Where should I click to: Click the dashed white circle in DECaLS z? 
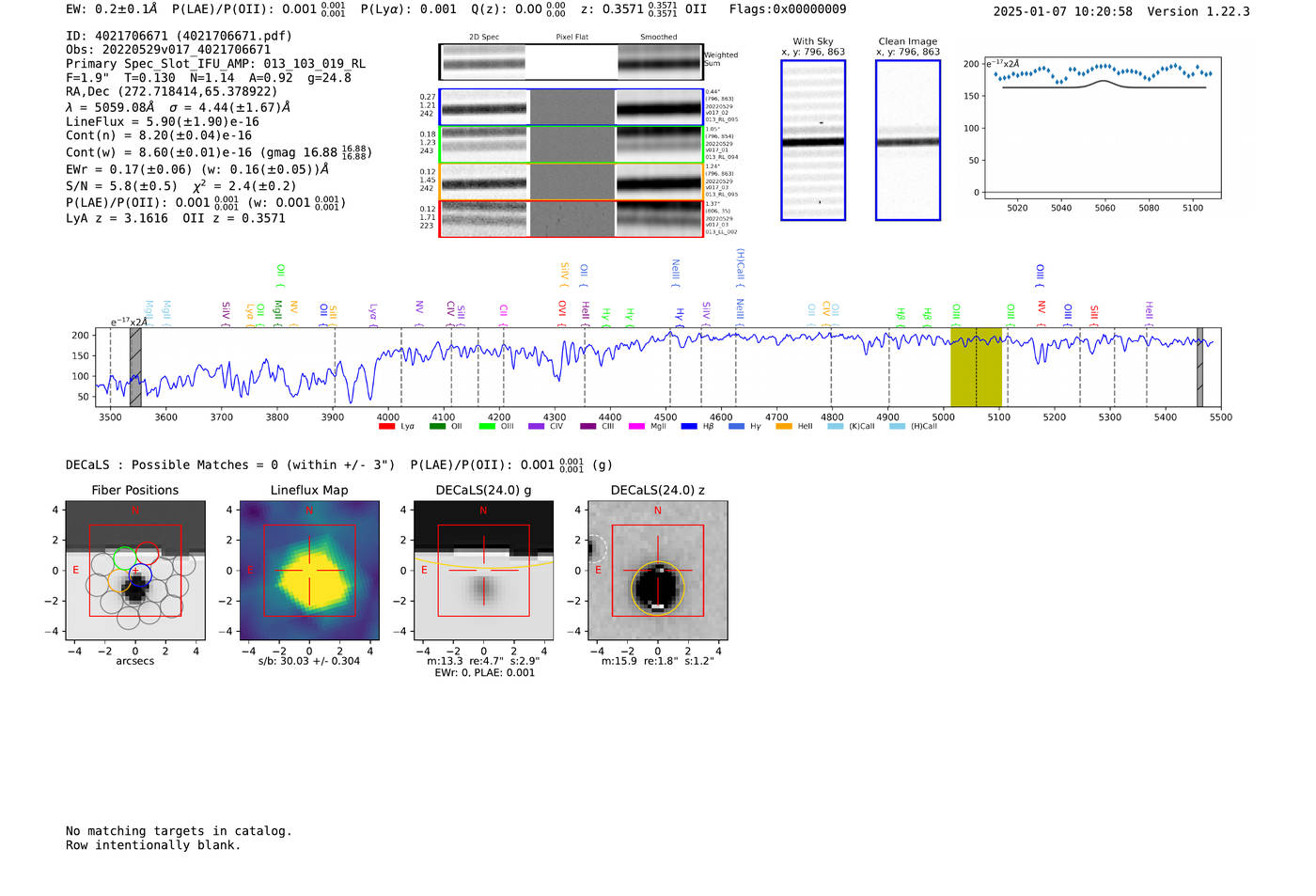point(595,548)
